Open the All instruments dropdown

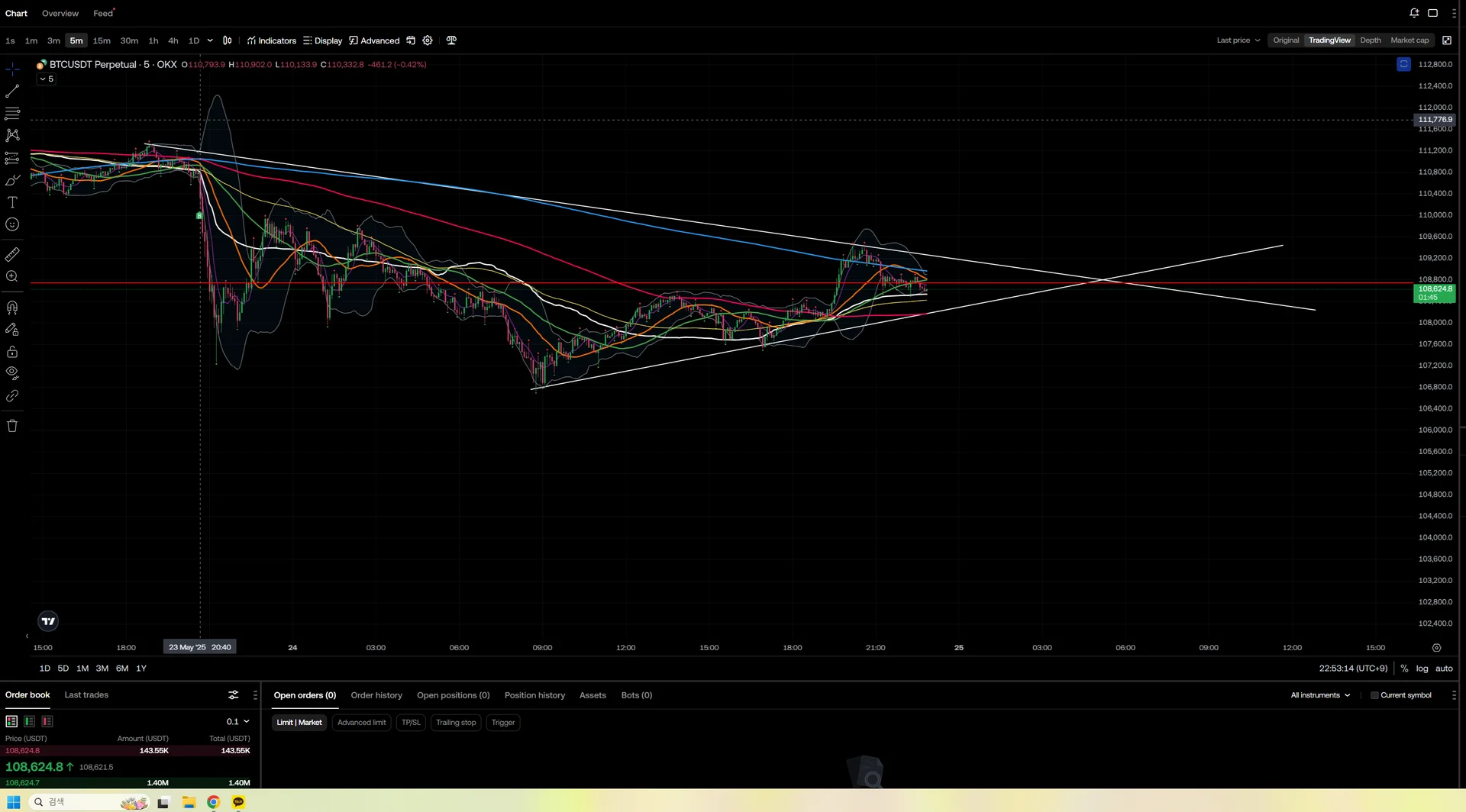1320,695
